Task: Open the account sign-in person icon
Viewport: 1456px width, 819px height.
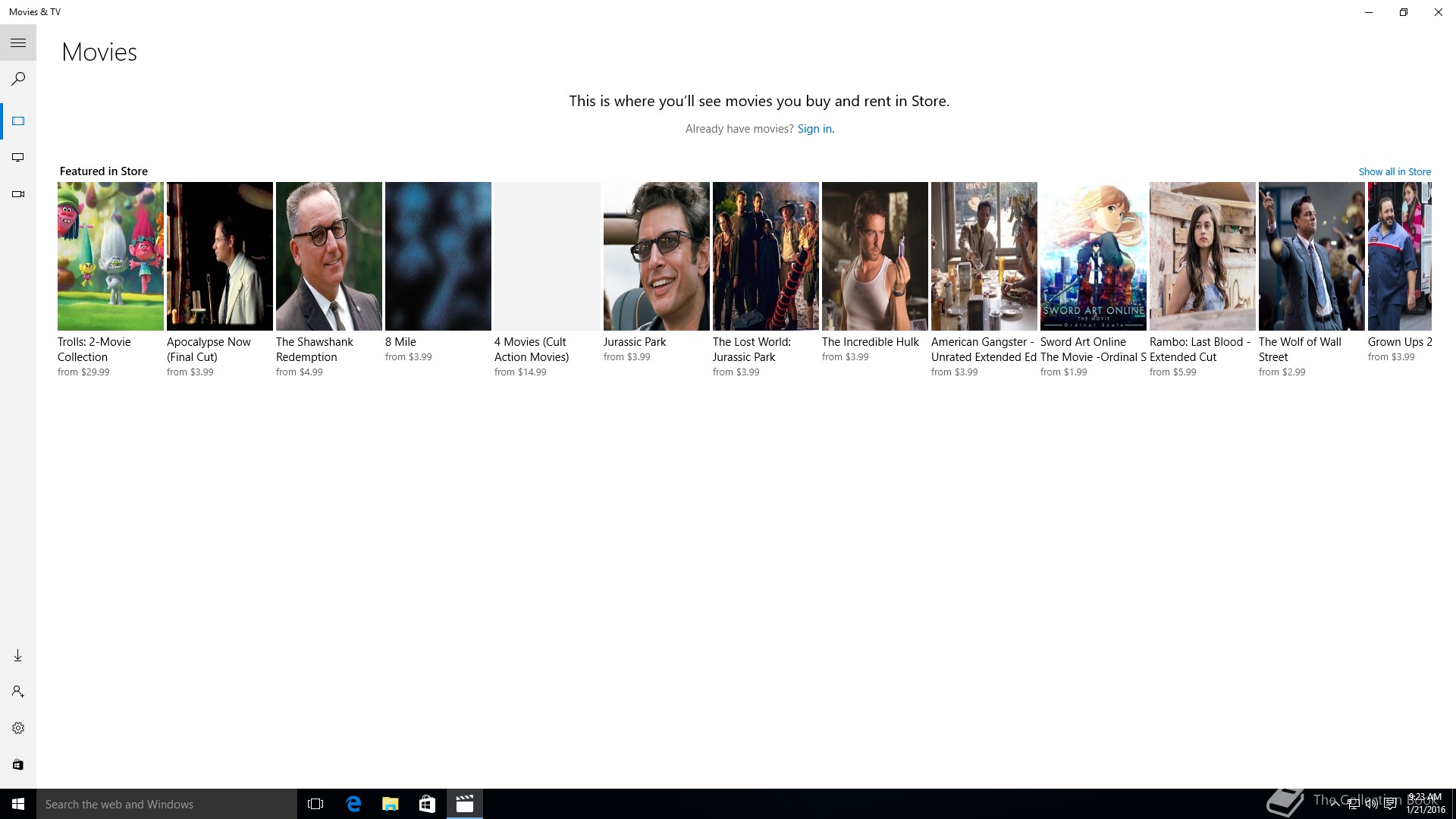Action: coord(18,692)
